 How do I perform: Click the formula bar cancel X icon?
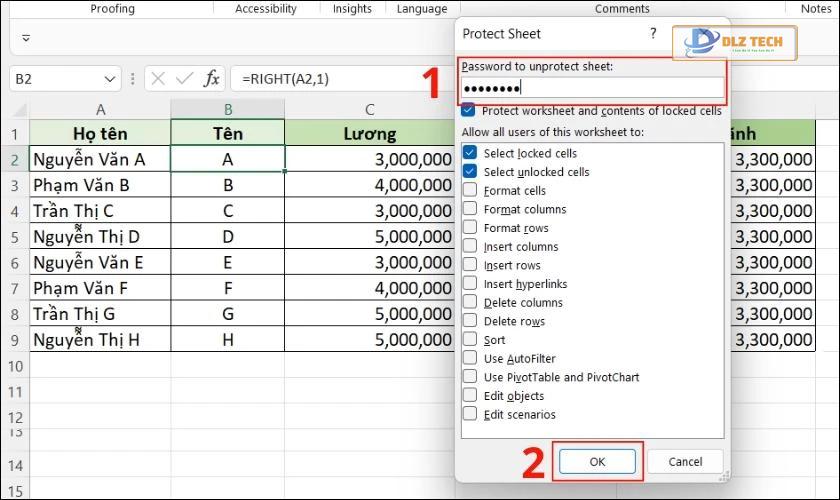pos(158,79)
